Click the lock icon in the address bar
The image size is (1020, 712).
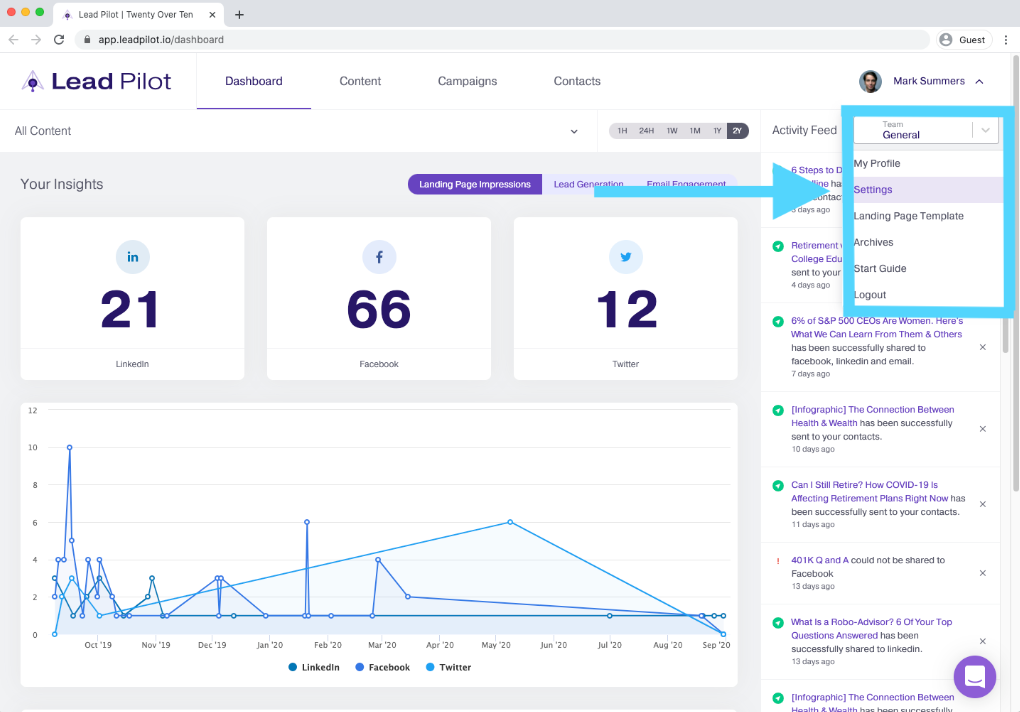coord(87,40)
